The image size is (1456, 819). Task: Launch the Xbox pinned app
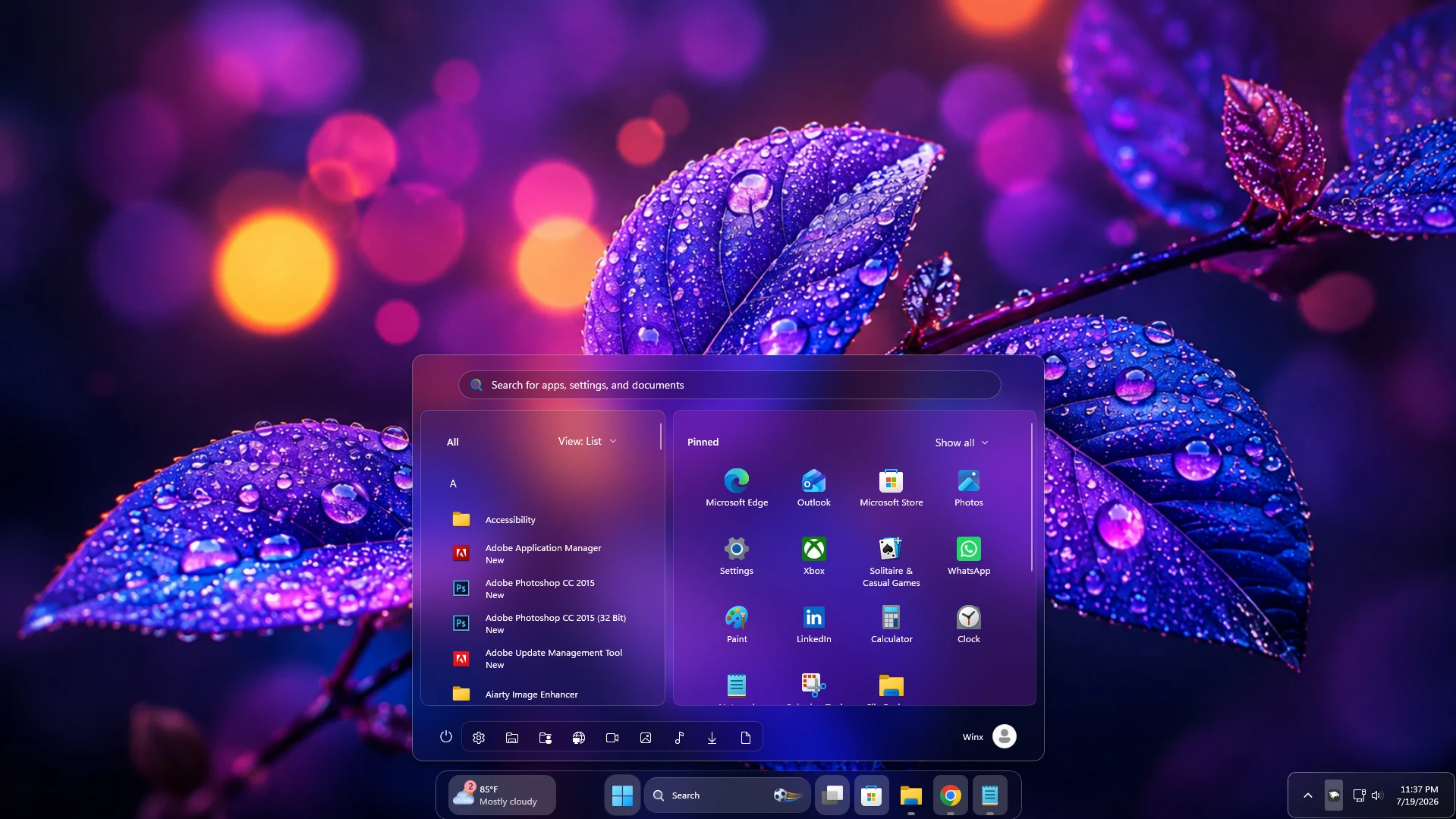[x=813, y=556]
